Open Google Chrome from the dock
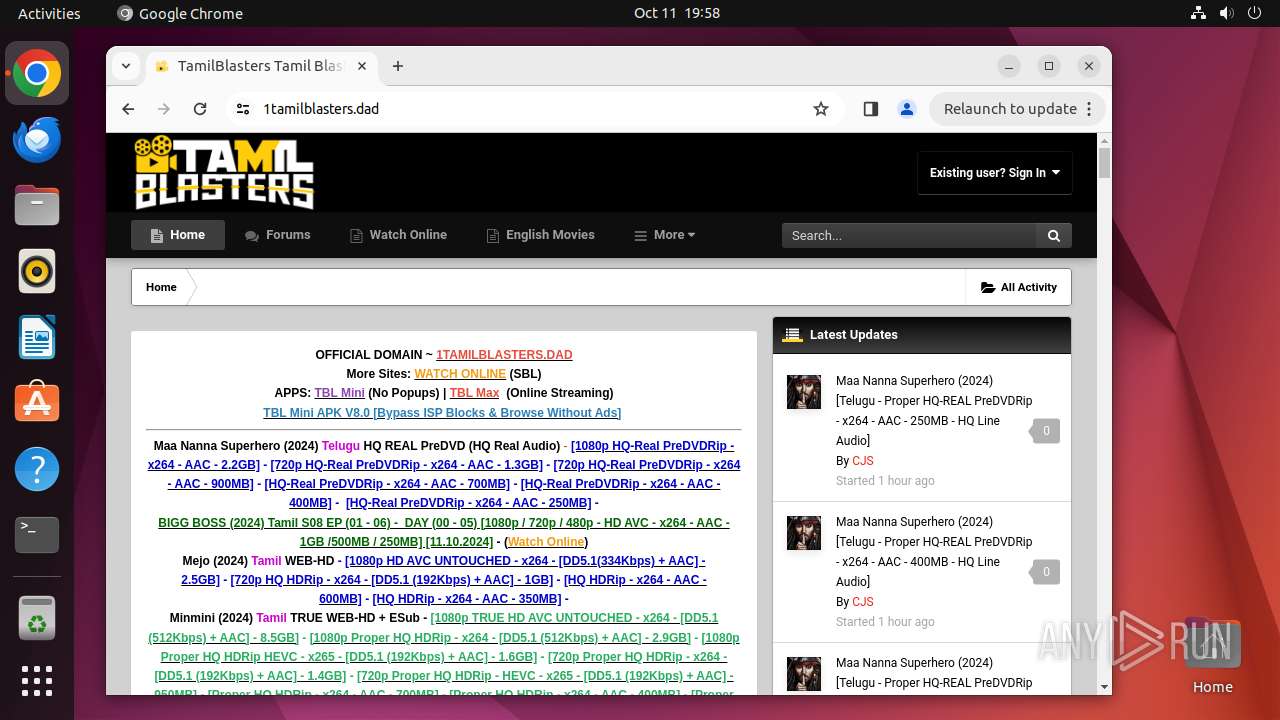 pos(37,74)
